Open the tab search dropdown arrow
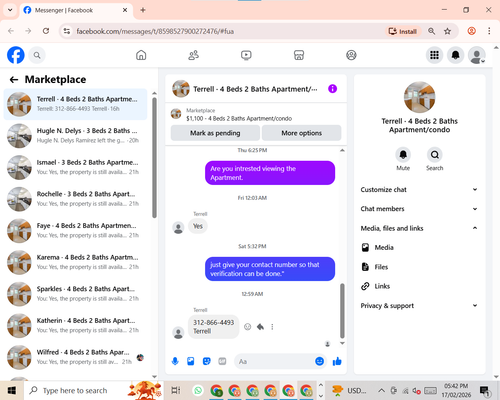 (10, 10)
